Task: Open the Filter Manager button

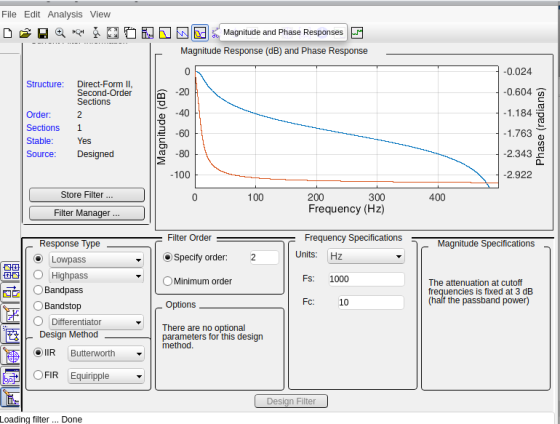Action: (87, 213)
